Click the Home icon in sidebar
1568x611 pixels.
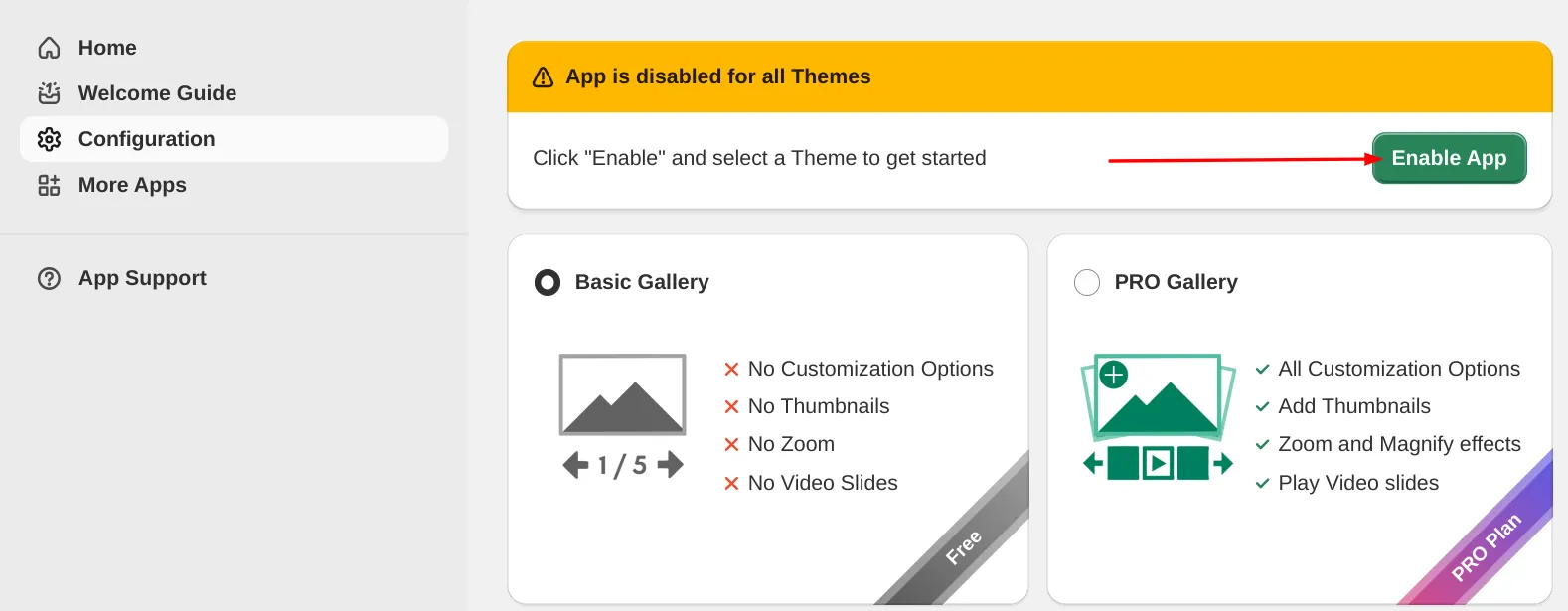tap(49, 47)
